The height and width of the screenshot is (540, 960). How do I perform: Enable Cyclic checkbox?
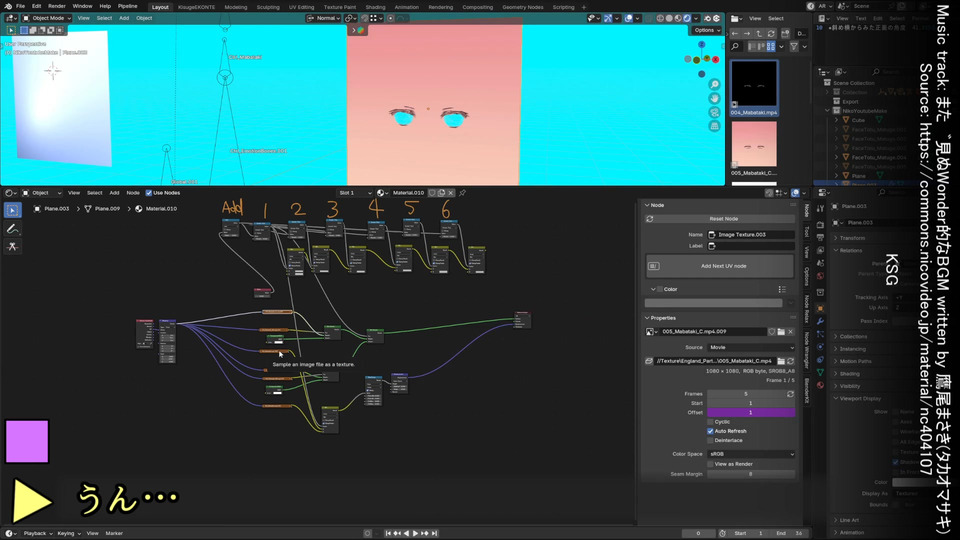710,422
